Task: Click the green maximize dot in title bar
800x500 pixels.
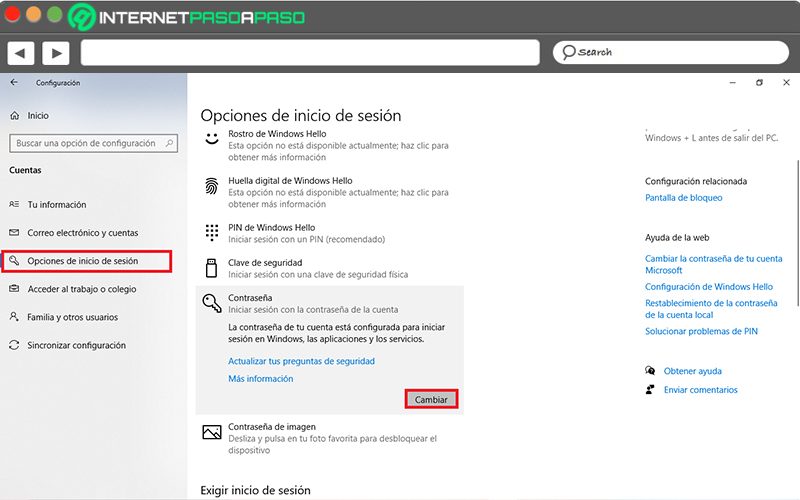Action: point(55,14)
